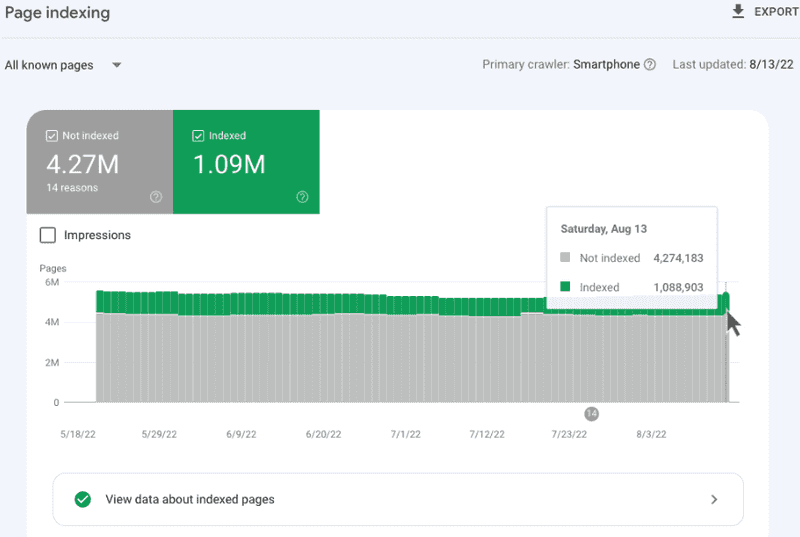Click the Export download arrow icon

click(x=739, y=12)
